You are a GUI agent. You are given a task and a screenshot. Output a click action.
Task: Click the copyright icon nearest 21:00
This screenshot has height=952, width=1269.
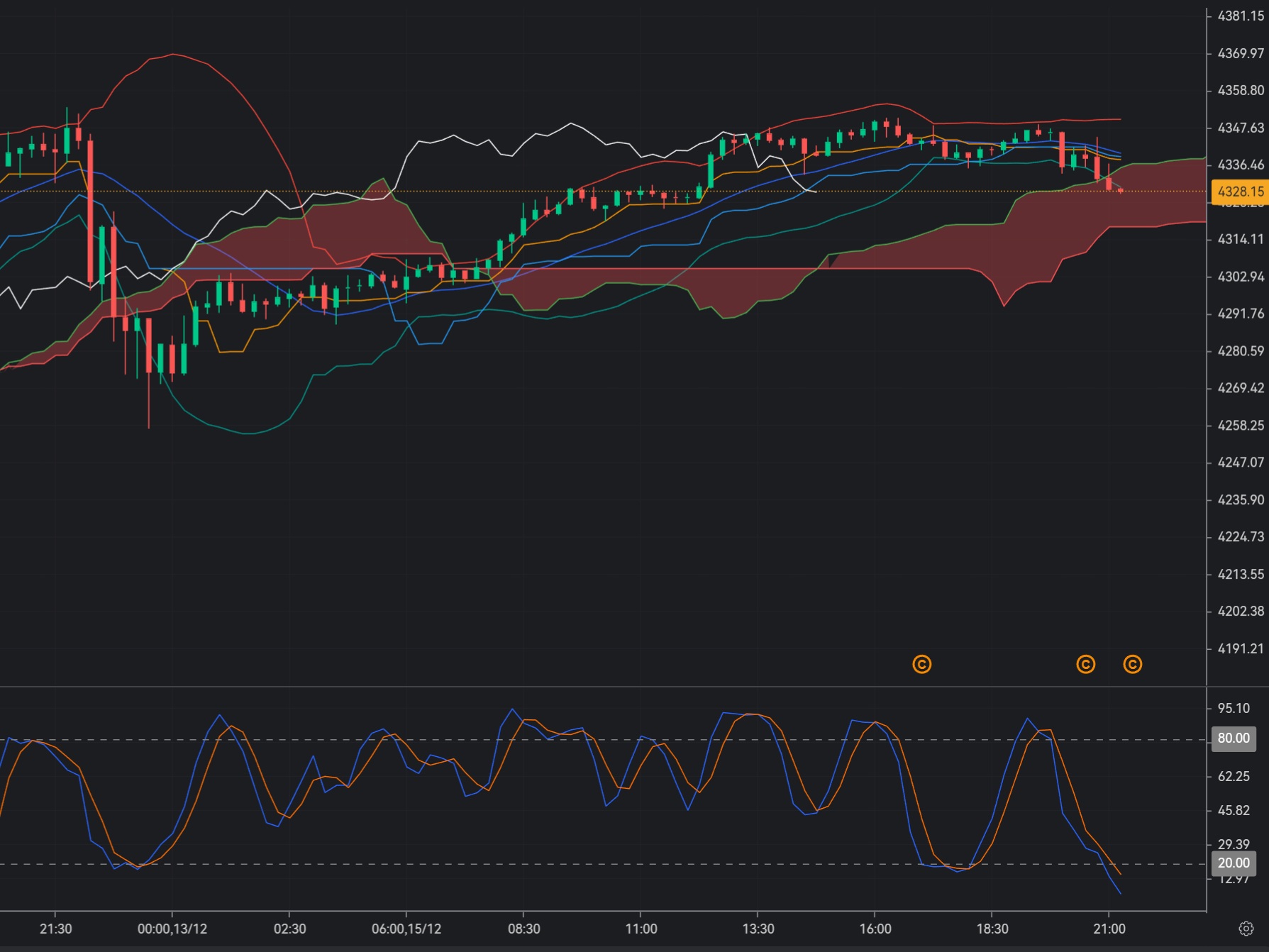pos(1133,665)
